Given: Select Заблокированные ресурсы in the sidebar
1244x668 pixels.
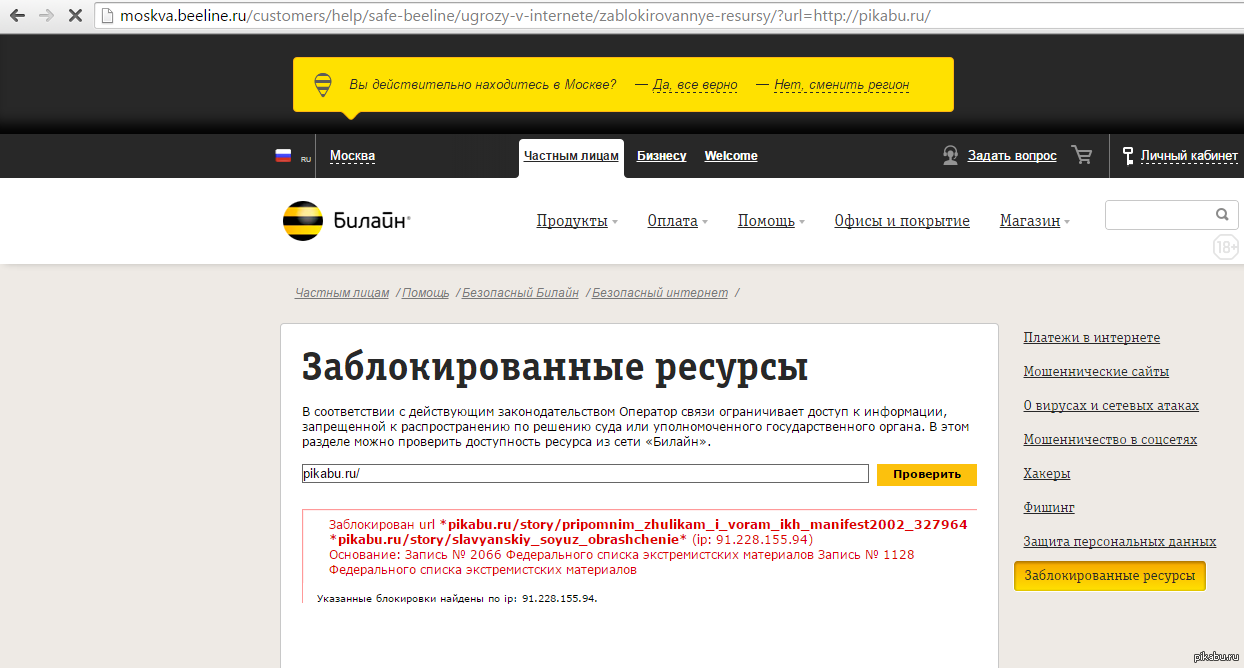Looking at the screenshot, I should pos(1110,576).
